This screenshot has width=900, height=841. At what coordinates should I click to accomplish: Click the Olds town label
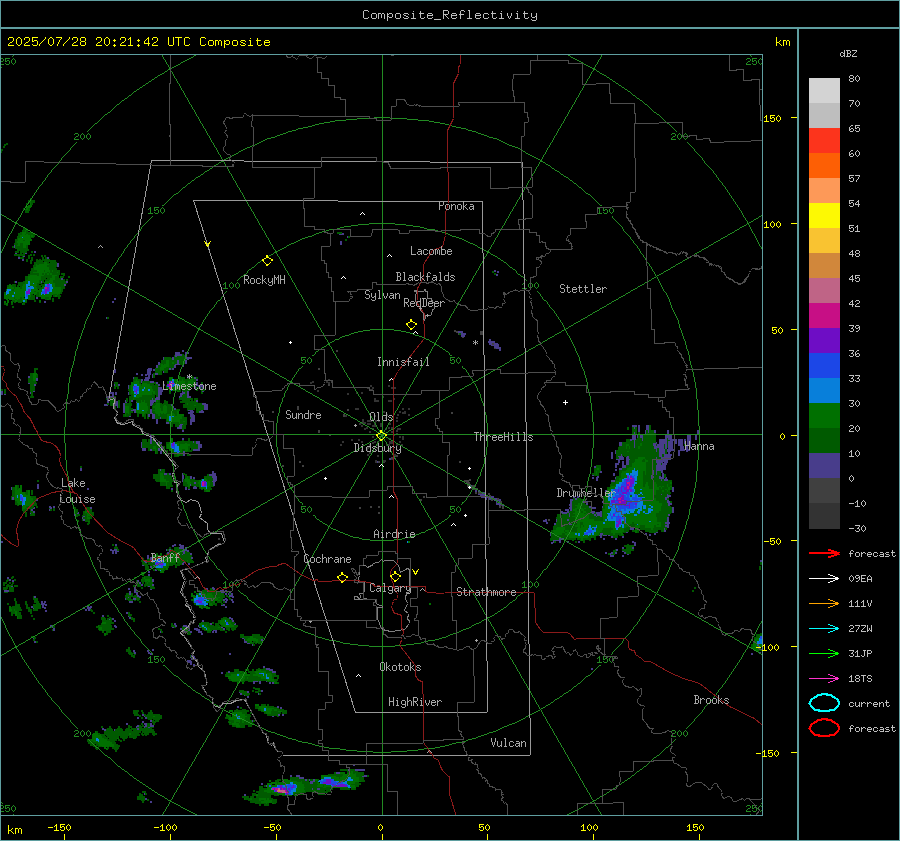pyautogui.click(x=381, y=417)
